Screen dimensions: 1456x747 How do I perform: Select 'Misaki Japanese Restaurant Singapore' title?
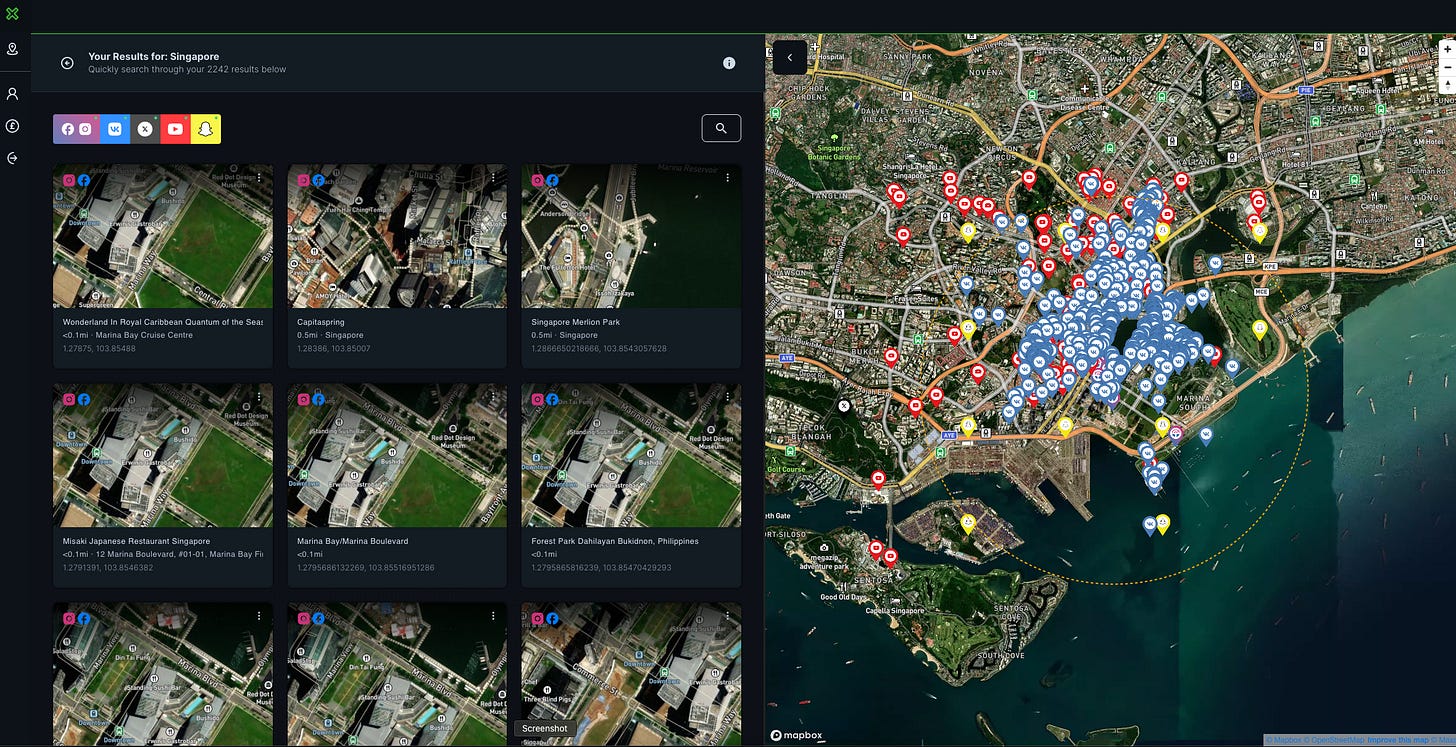click(137, 541)
